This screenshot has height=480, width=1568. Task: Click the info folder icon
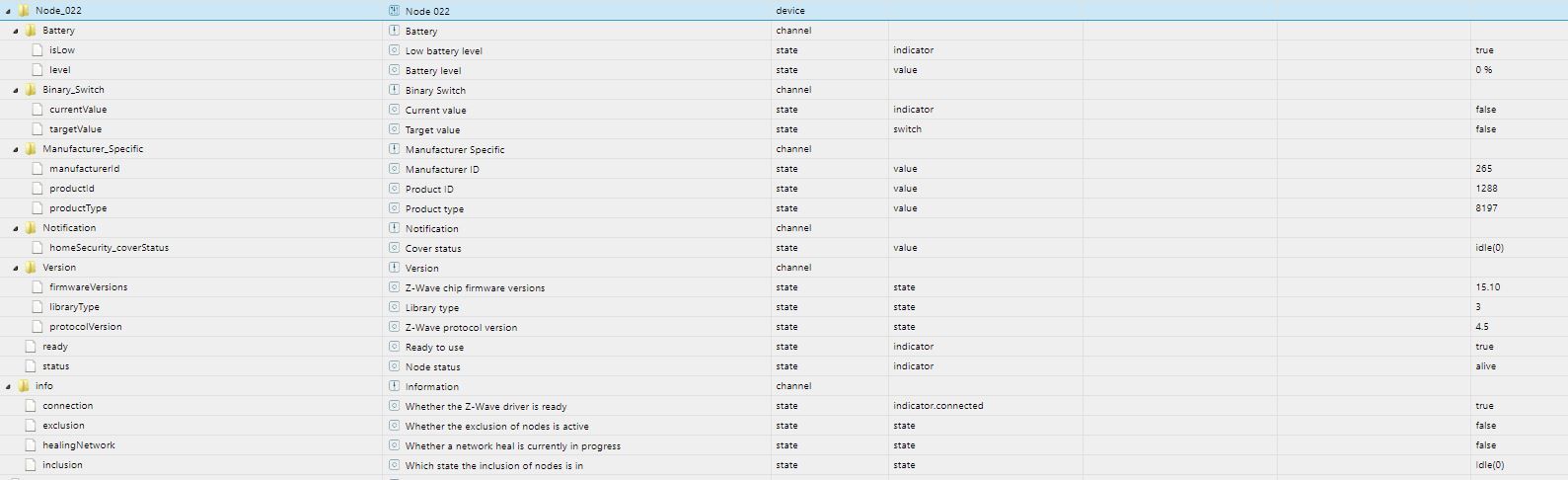24,386
